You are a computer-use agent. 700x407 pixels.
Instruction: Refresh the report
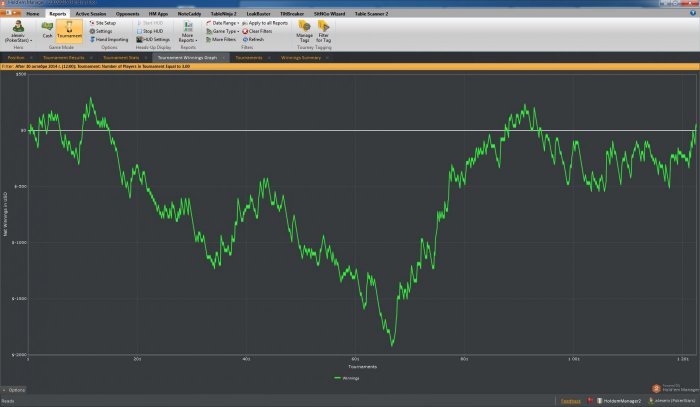pyautogui.click(x=254, y=39)
